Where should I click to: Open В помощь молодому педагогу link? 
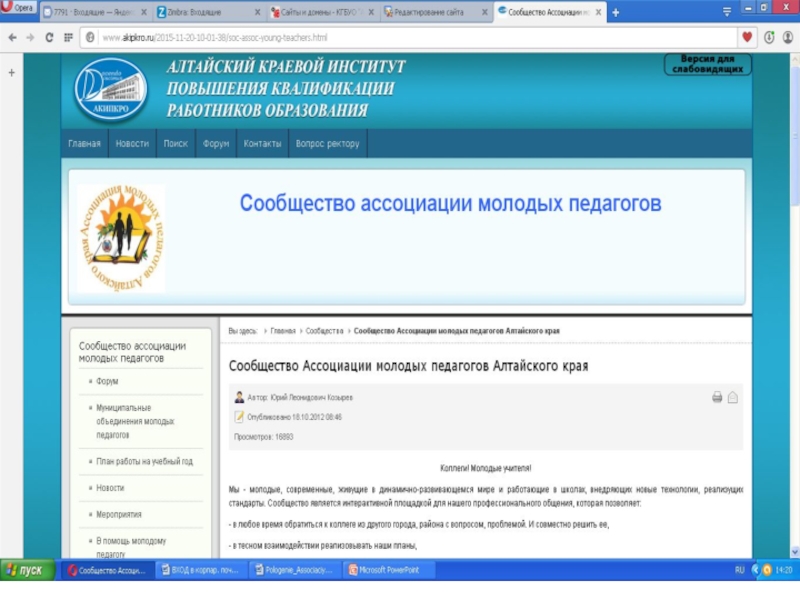(131, 547)
